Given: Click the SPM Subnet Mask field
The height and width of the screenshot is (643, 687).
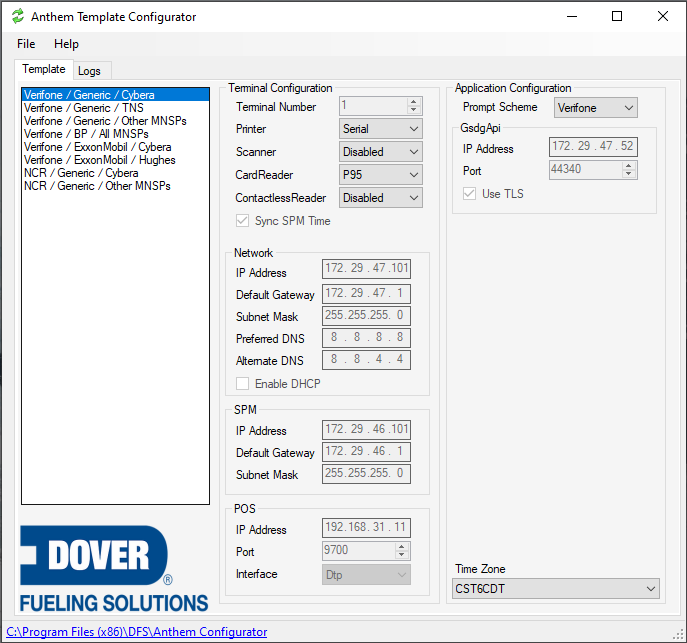Looking at the screenshot, I should (x=366, y=473).
